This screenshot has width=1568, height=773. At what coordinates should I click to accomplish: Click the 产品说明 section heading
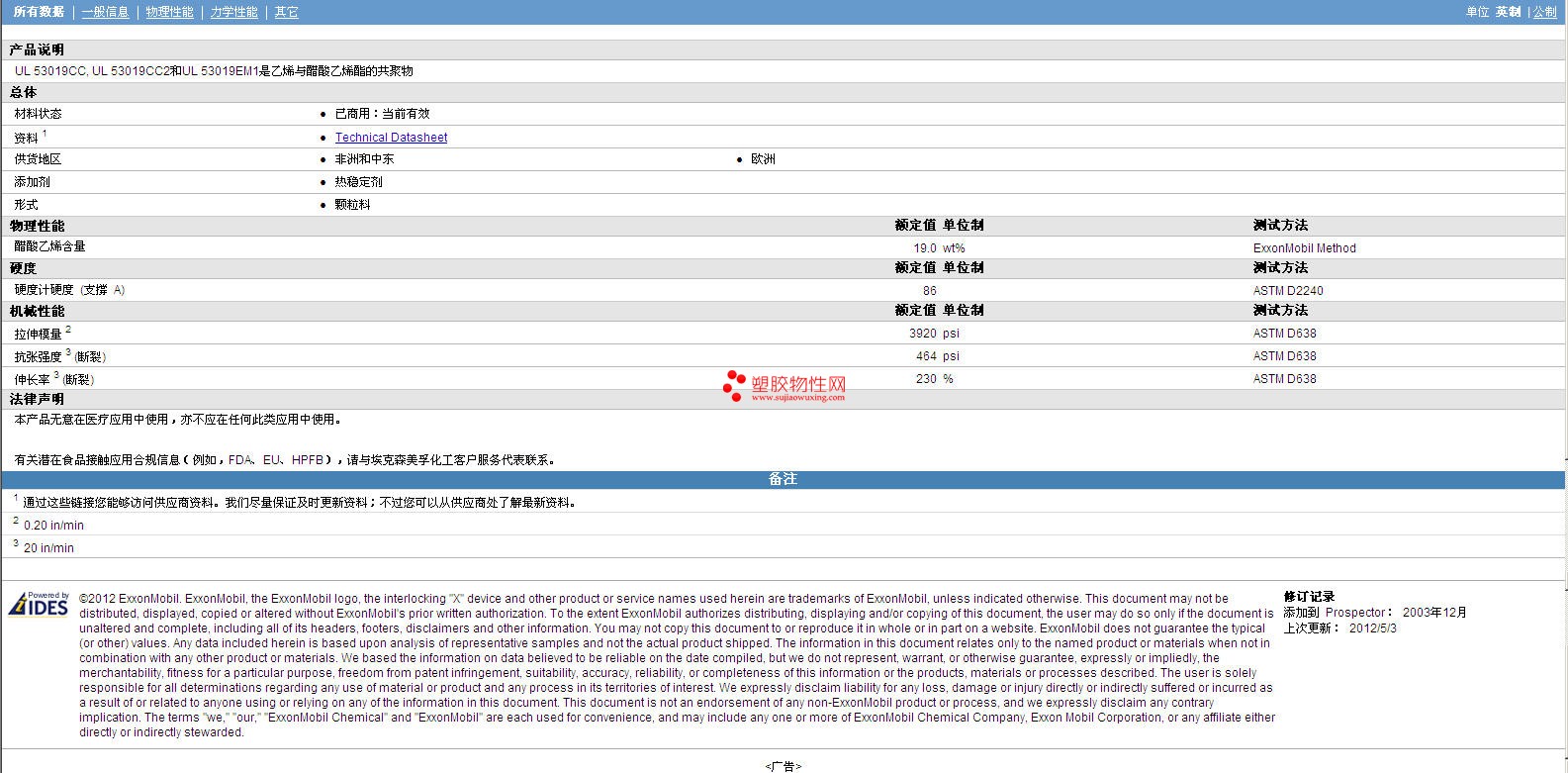coord(37,49)
